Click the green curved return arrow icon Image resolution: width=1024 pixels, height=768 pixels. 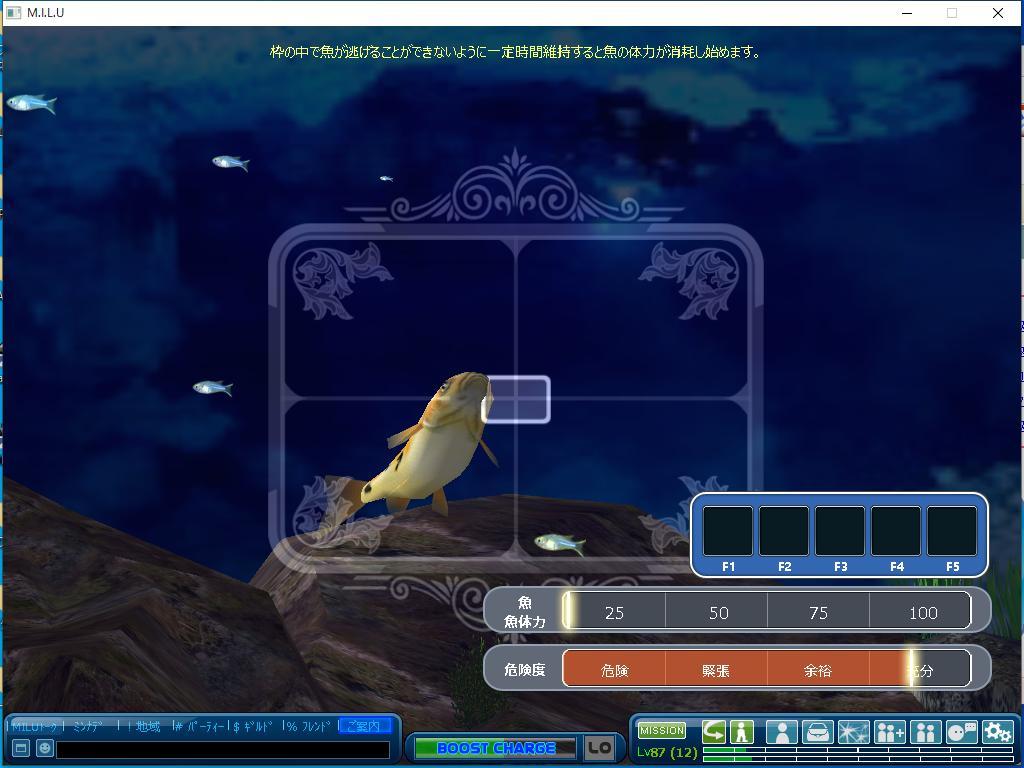tap(713, 731)
